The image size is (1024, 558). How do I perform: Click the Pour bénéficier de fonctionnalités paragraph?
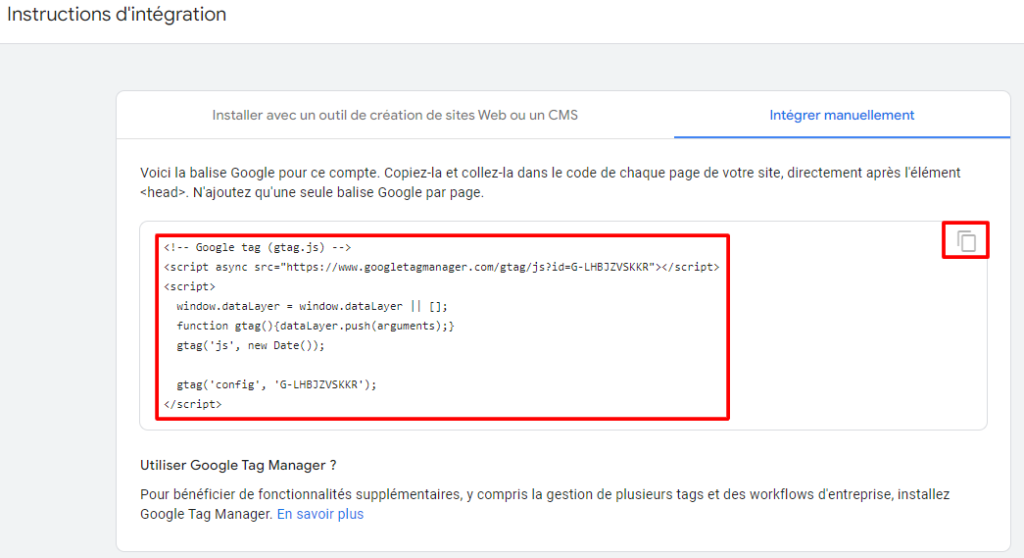545,504
